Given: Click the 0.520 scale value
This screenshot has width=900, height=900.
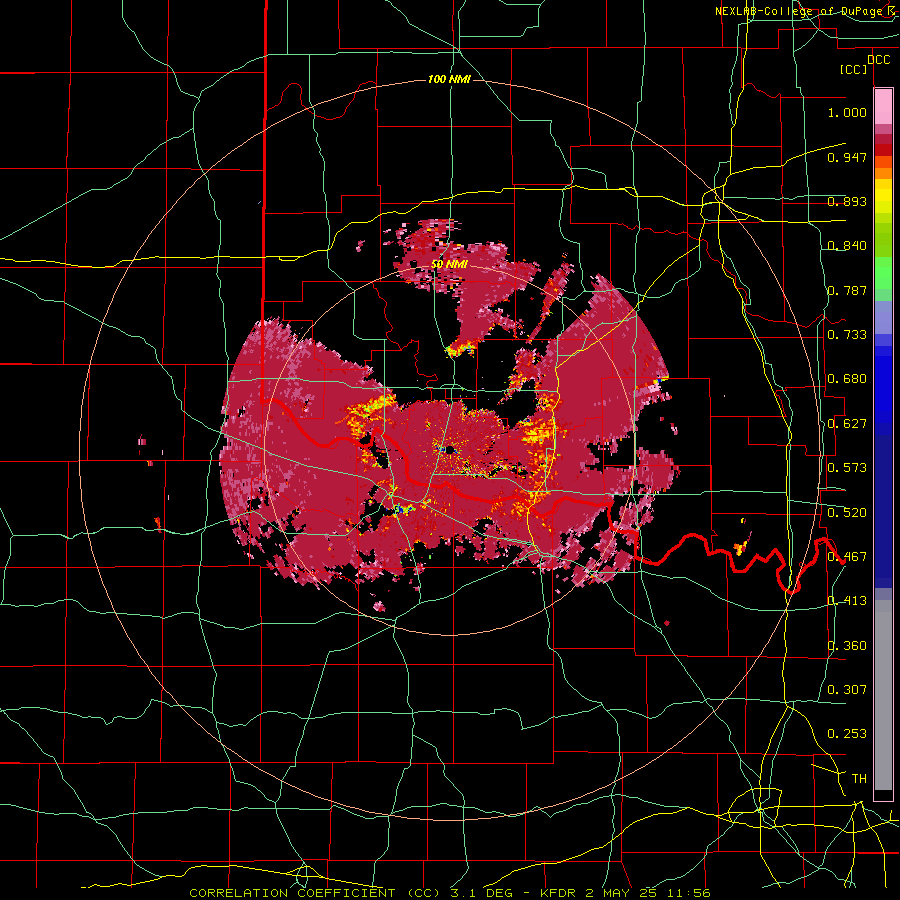Looking at the screenshot, I should [847, 513].
